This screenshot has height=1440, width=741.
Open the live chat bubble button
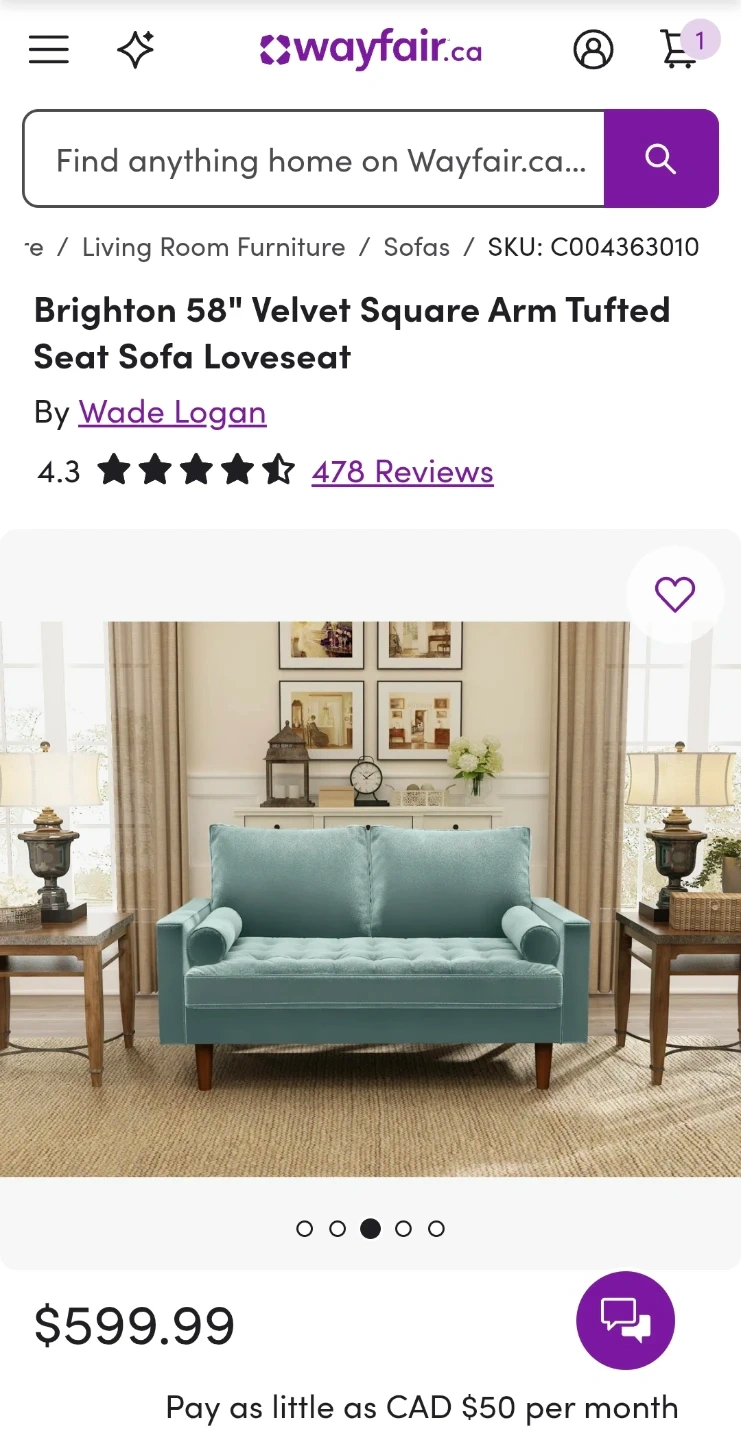tap(626, 1320)
